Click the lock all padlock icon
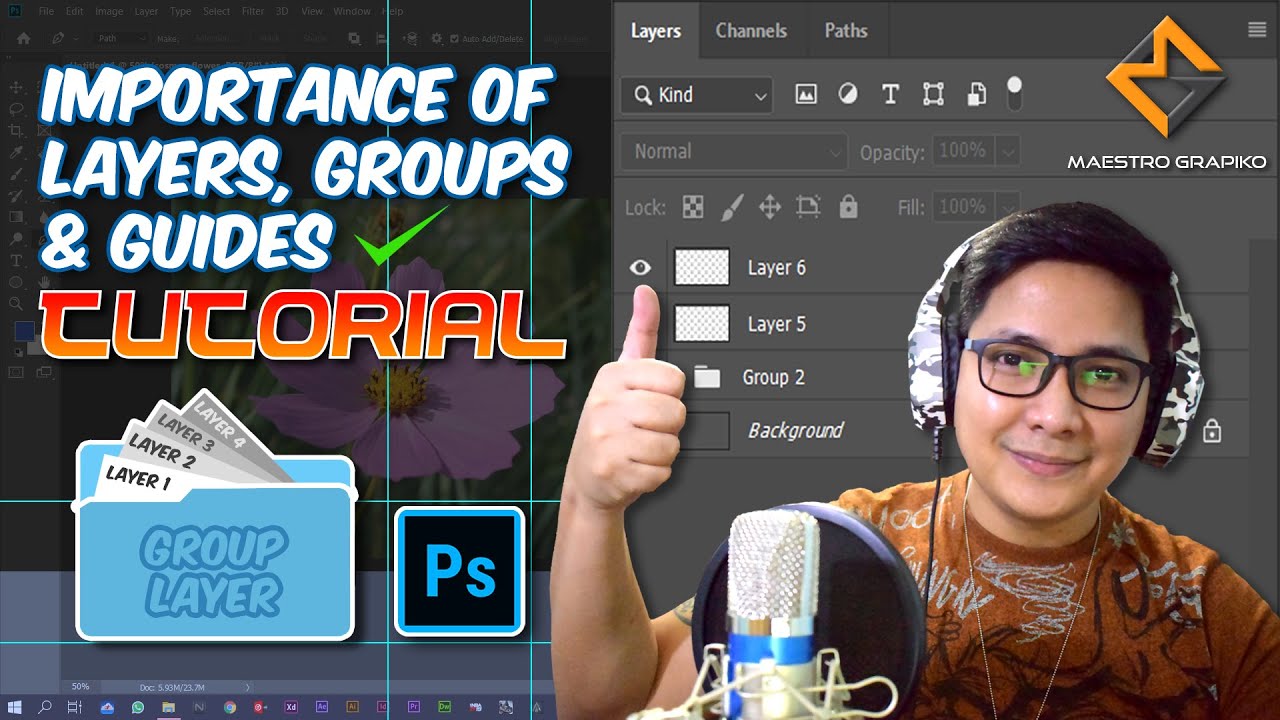 [x=848, y=207]
